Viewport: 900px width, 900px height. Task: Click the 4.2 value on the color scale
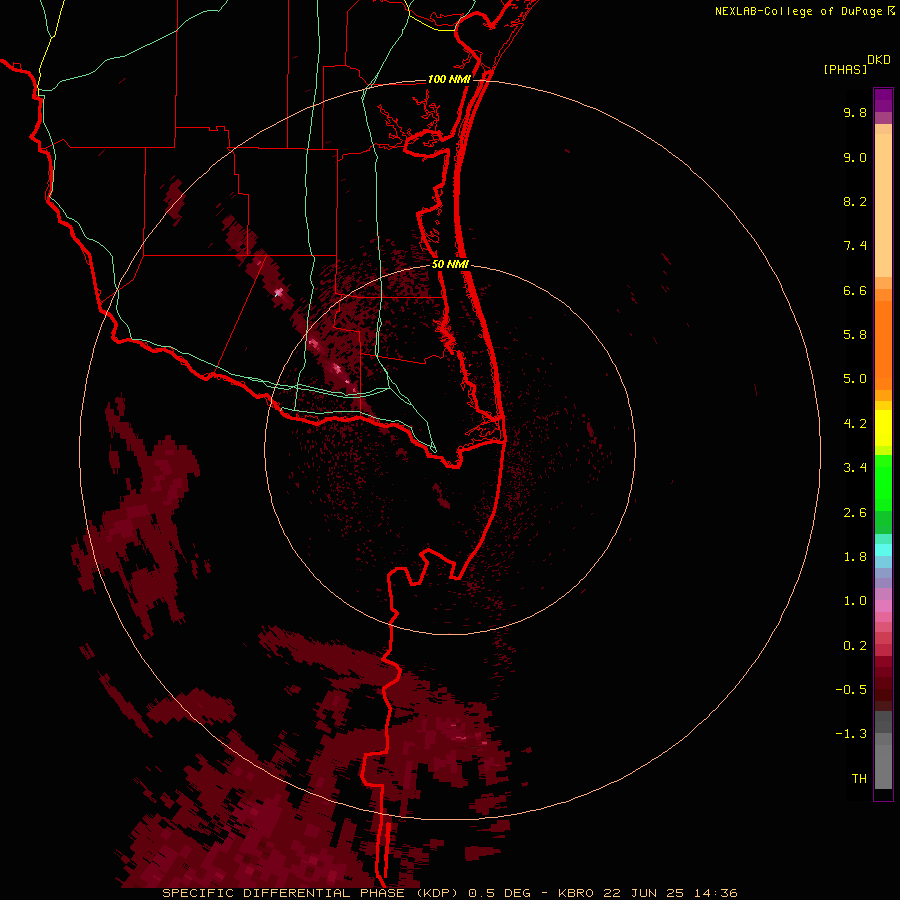point(855,424)
